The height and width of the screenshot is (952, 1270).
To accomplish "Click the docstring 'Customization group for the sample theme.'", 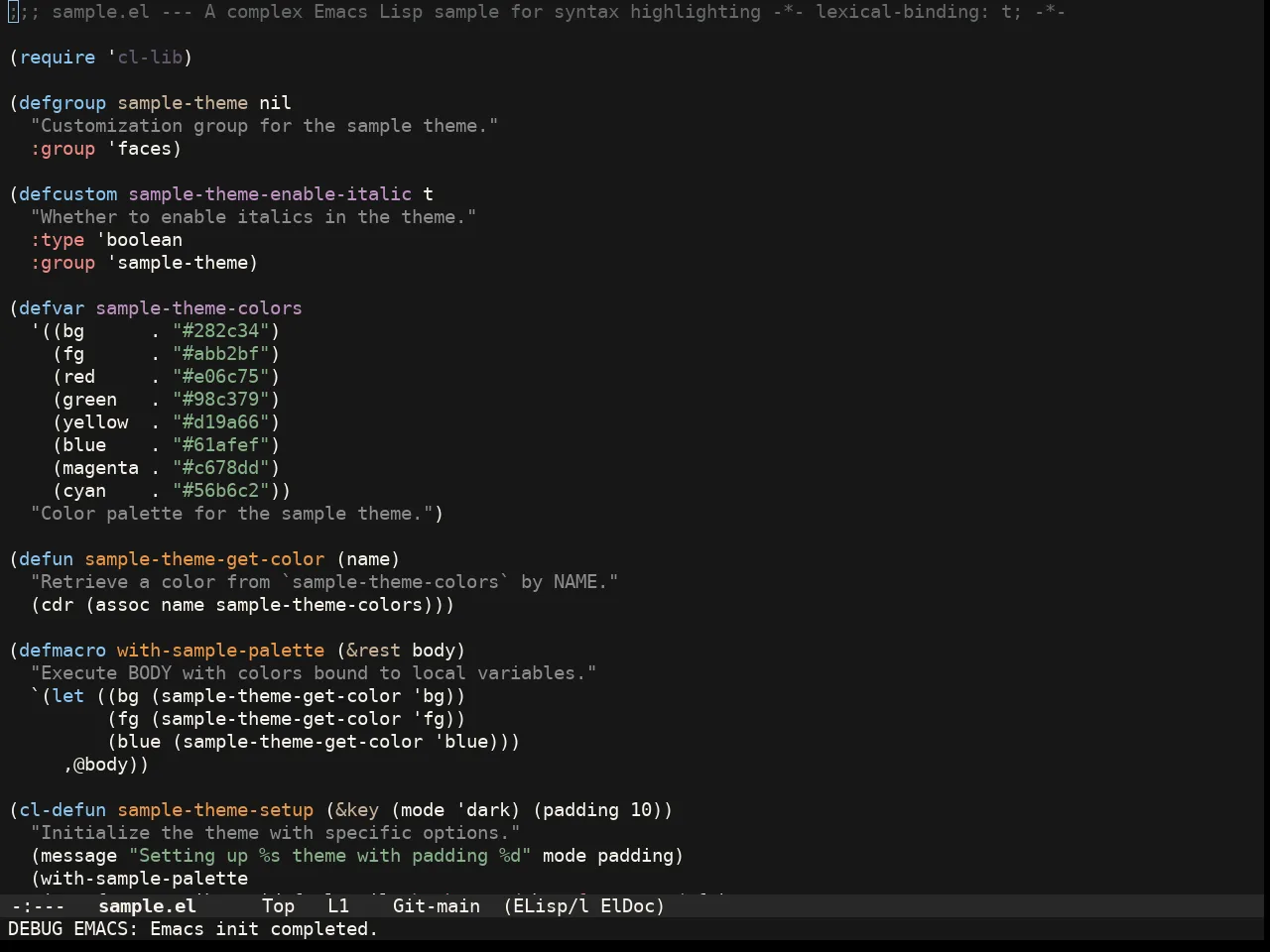I will 265,126.
